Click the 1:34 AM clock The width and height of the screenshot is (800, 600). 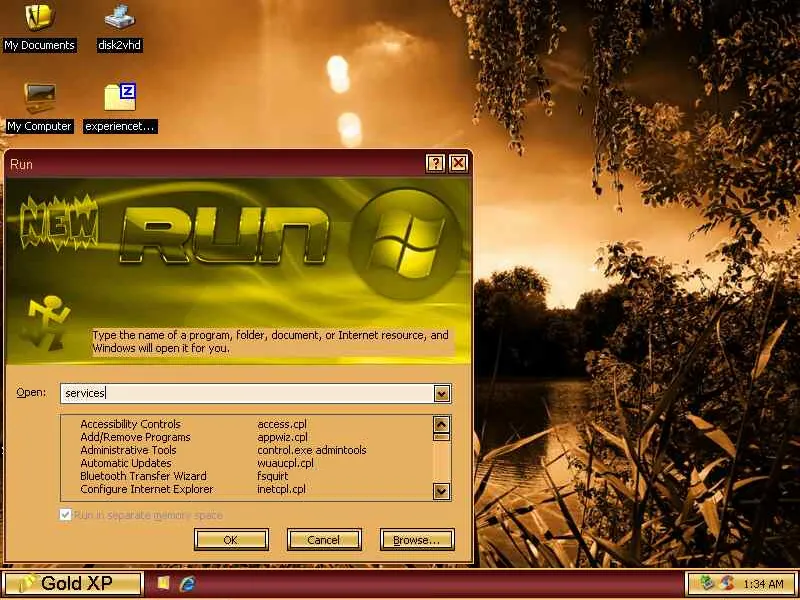[x=763, y=584]
